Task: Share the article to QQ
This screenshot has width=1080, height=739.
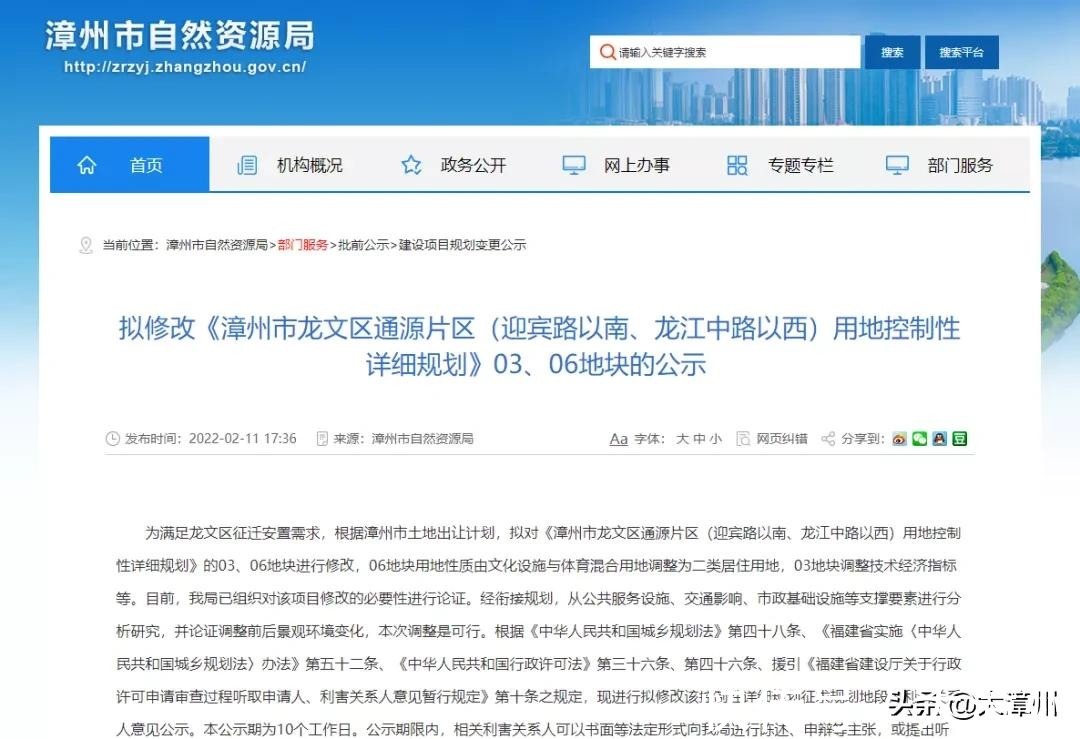Action: [x=937, y=438]
